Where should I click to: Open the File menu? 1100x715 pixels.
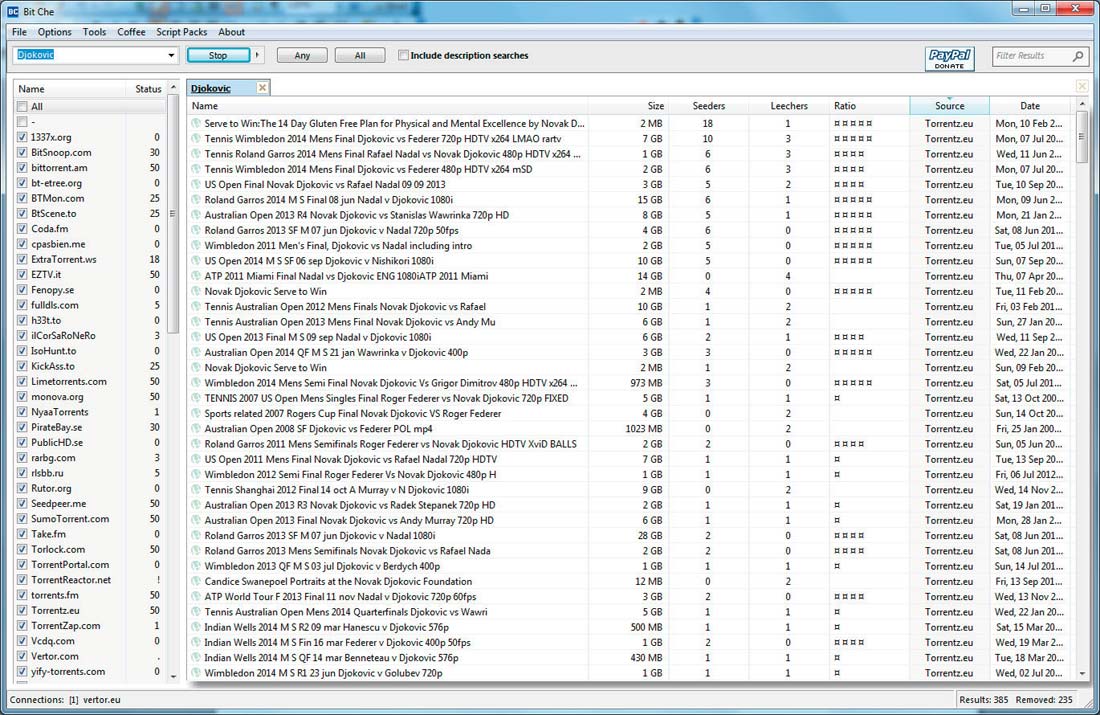pyautogui.click(x=20, y=32)
